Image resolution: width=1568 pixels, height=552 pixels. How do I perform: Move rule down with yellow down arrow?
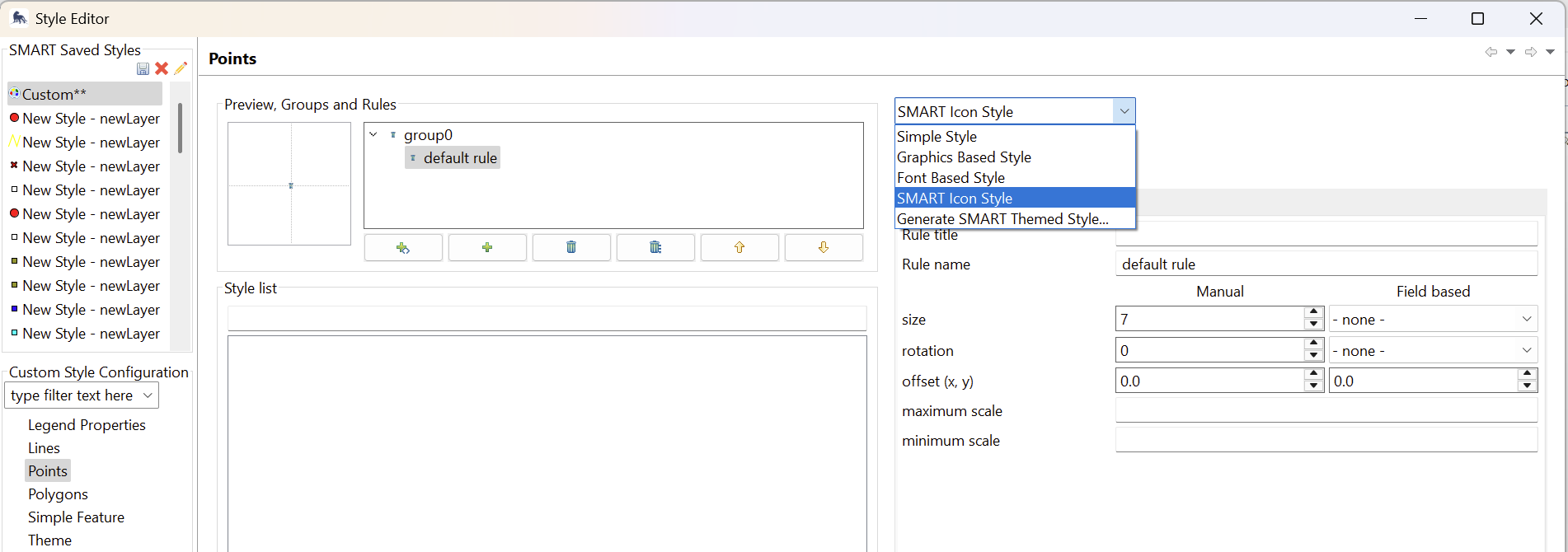click(x=824, y=247)
